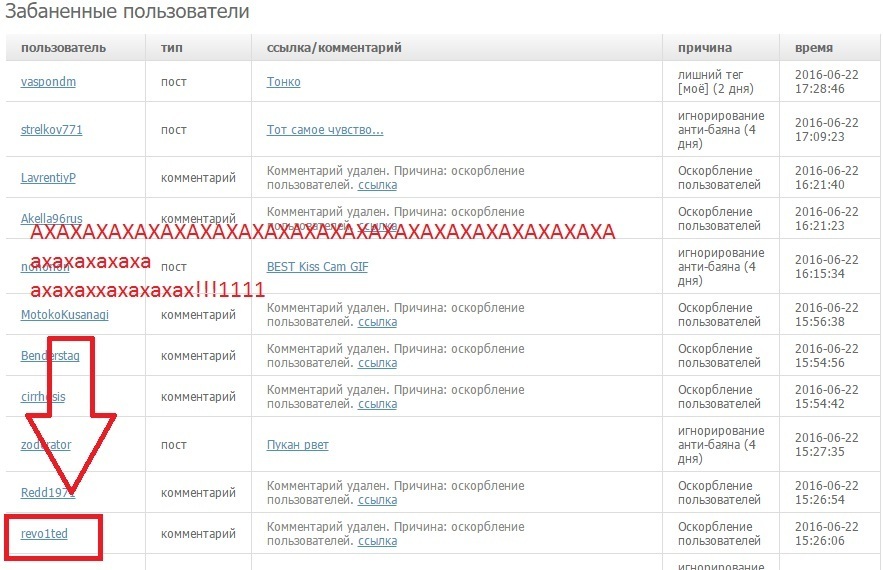Open the post "Пукан рвет"
The width and height of the screenshot is (883, 570).
click(297, 445)
